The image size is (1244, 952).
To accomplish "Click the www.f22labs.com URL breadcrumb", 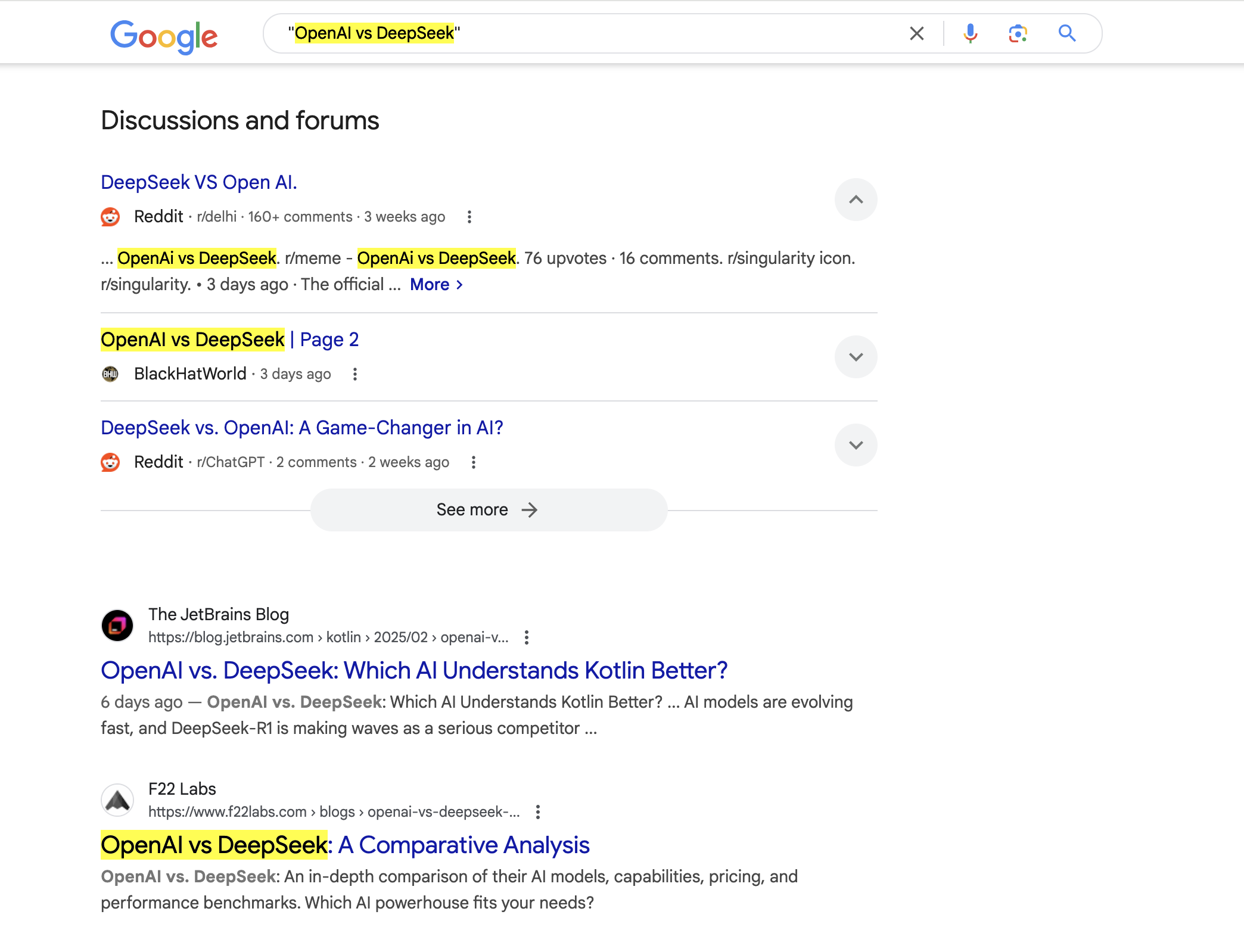I will coord(334,812).
